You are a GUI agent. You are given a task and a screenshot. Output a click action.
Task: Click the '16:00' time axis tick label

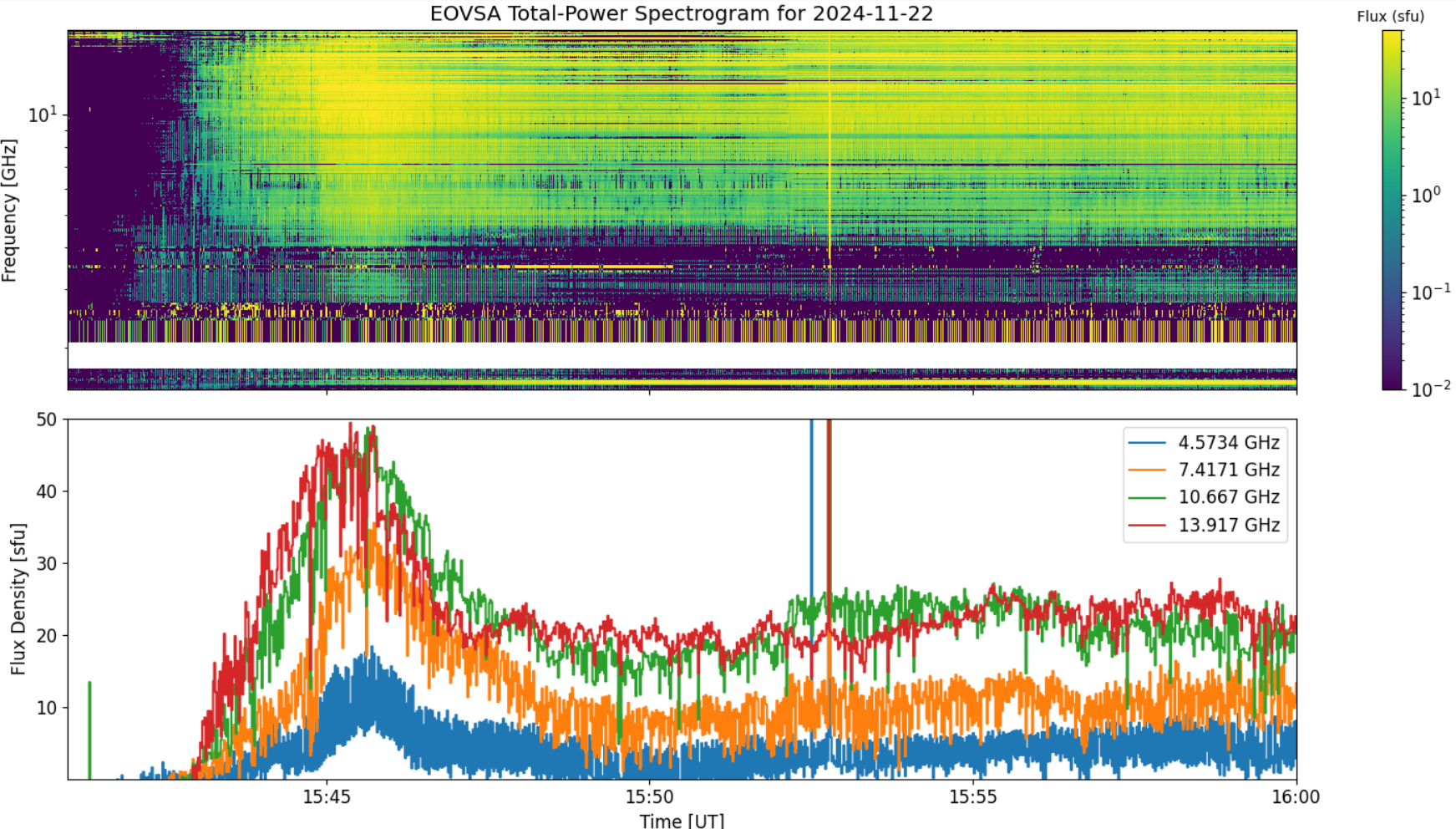tap(1296, 797)
